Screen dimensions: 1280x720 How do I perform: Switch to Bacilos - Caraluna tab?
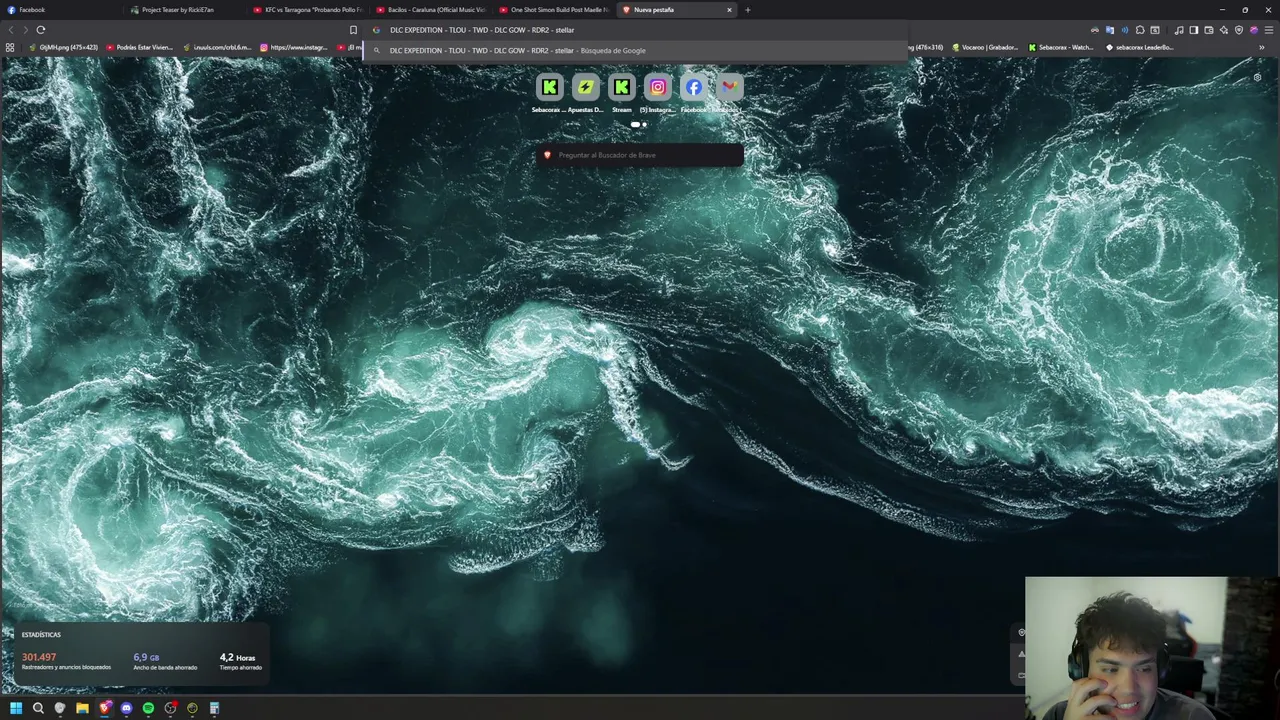431,10
